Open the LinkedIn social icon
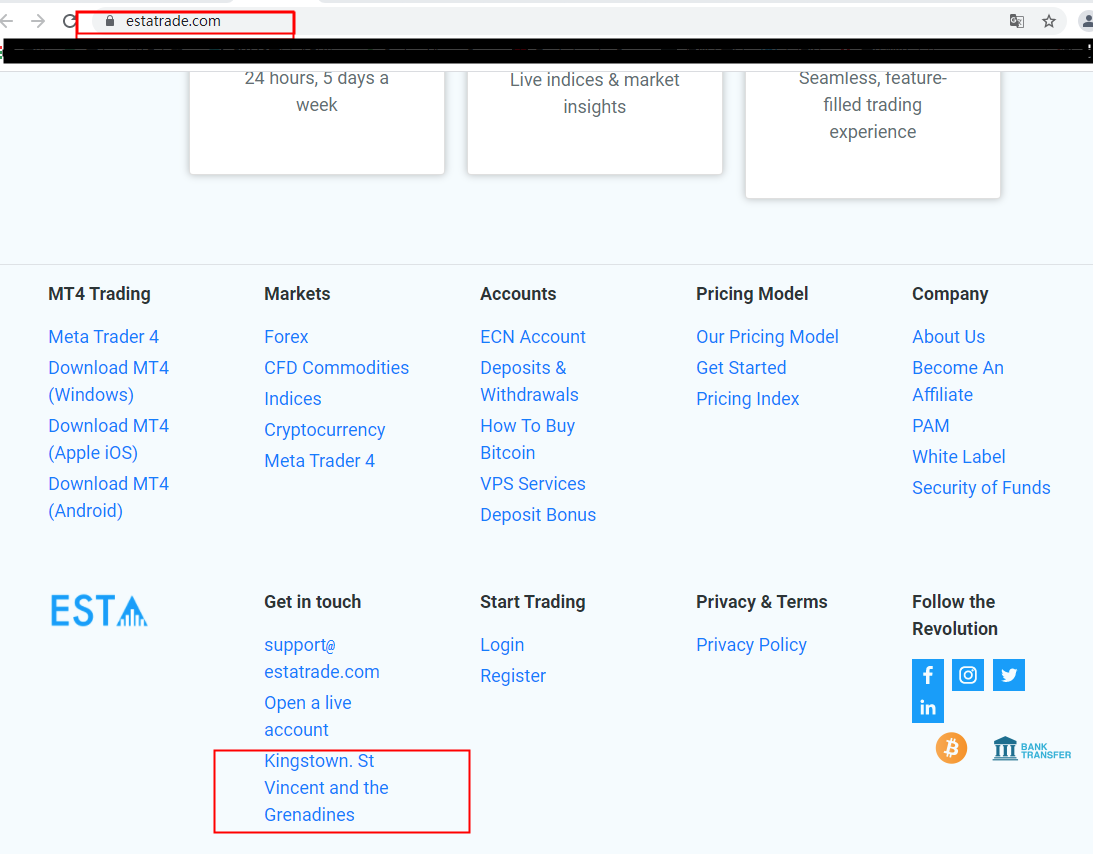Screen dimensions: 1093x854 (x=928, y=708)
